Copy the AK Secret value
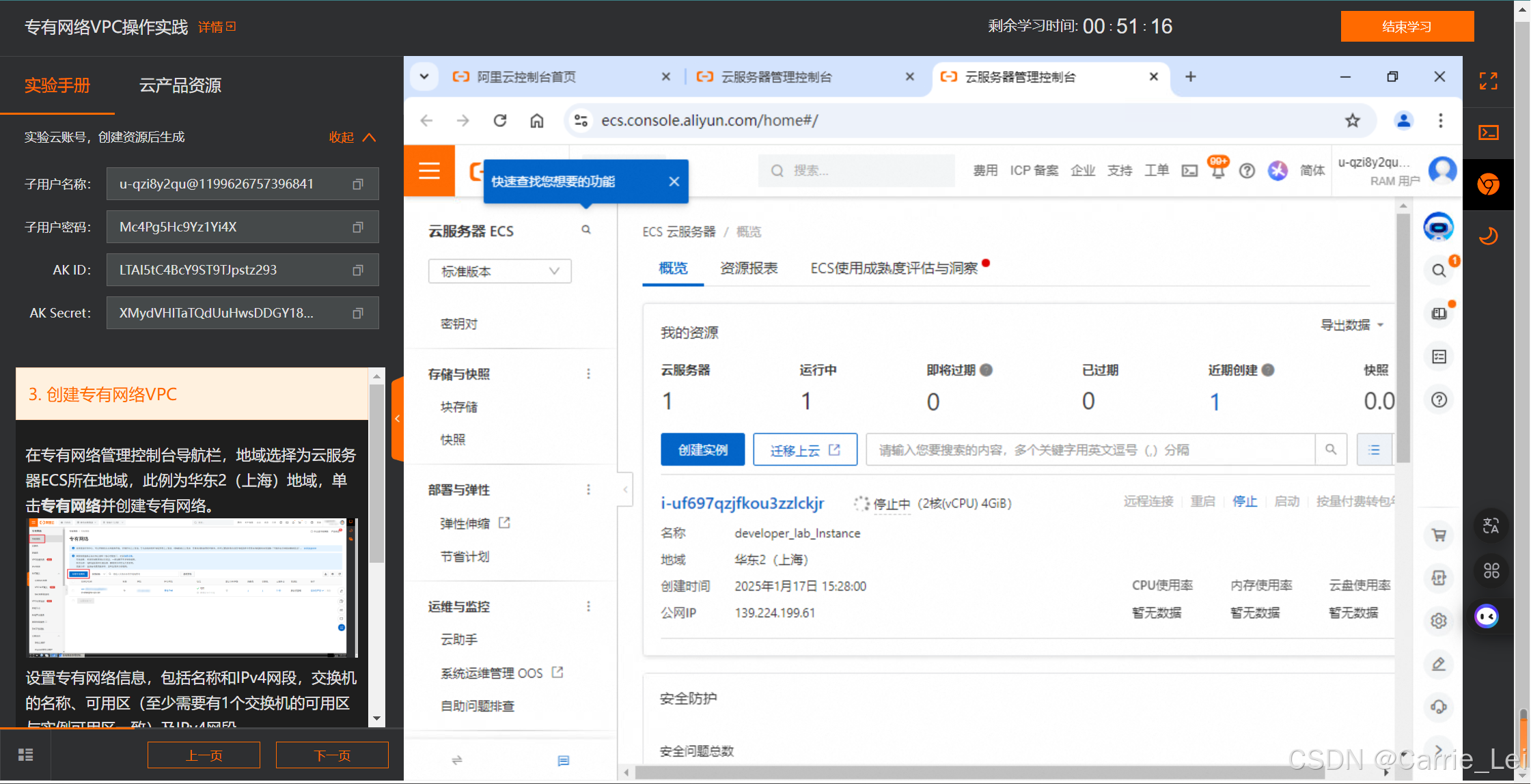The image size is (1531, 784). [357, 313]
